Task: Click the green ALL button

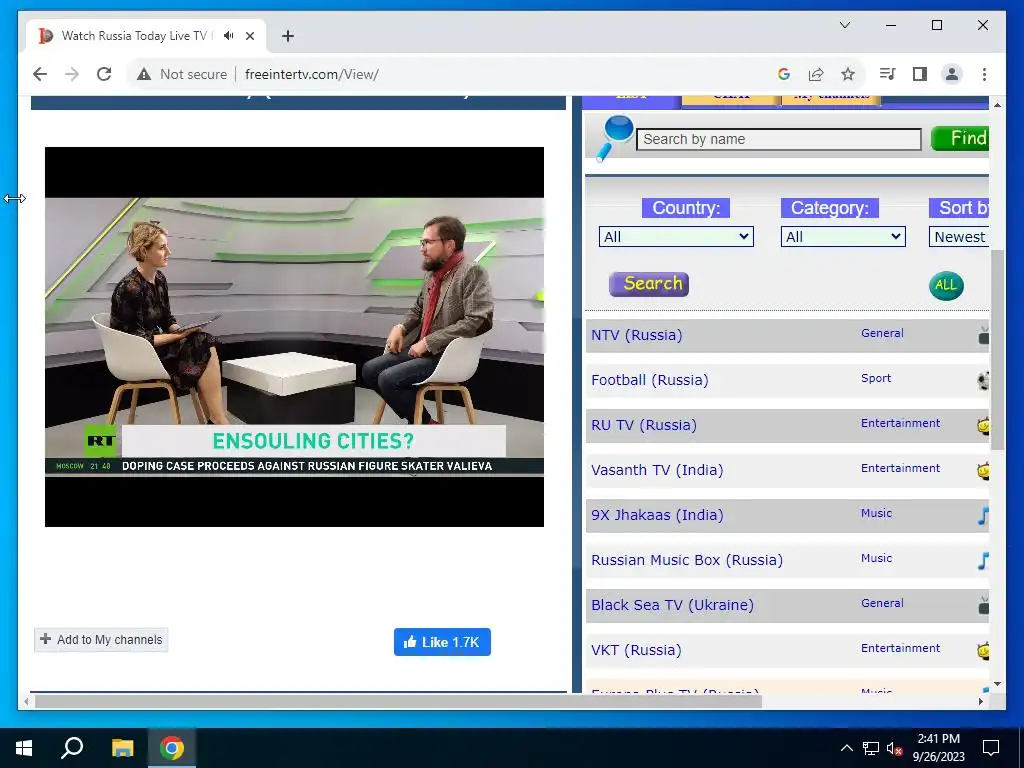Action: [946, 285]
